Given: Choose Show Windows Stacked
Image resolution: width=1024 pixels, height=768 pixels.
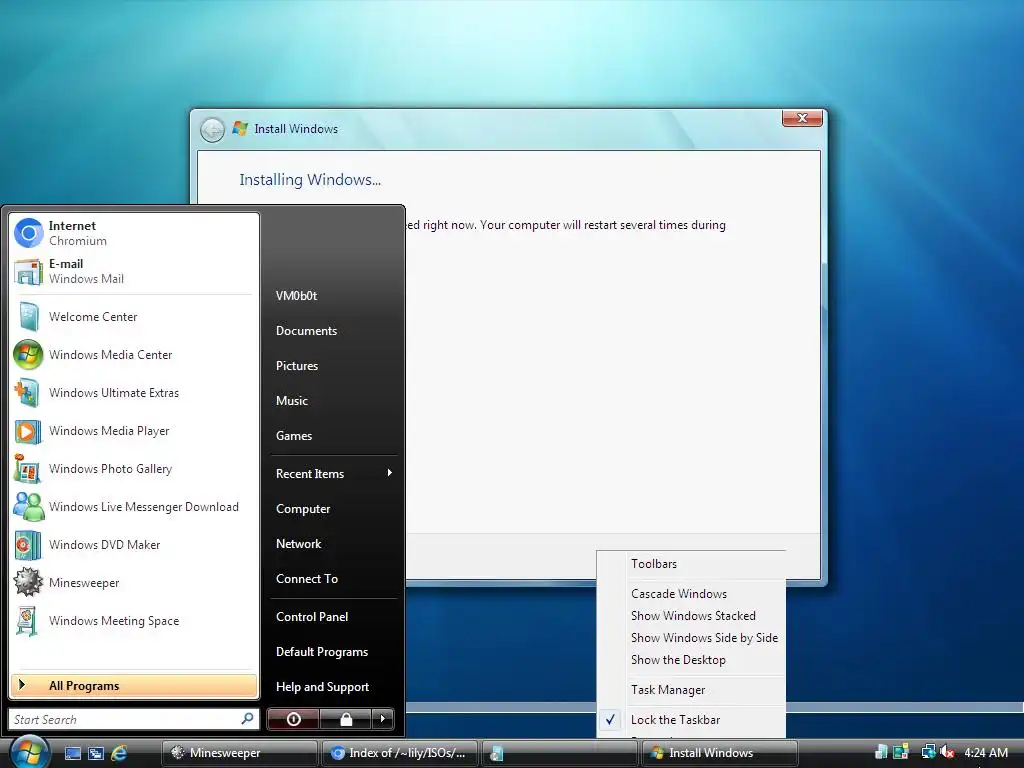Looking at the screenshot, I should (692, 616).
